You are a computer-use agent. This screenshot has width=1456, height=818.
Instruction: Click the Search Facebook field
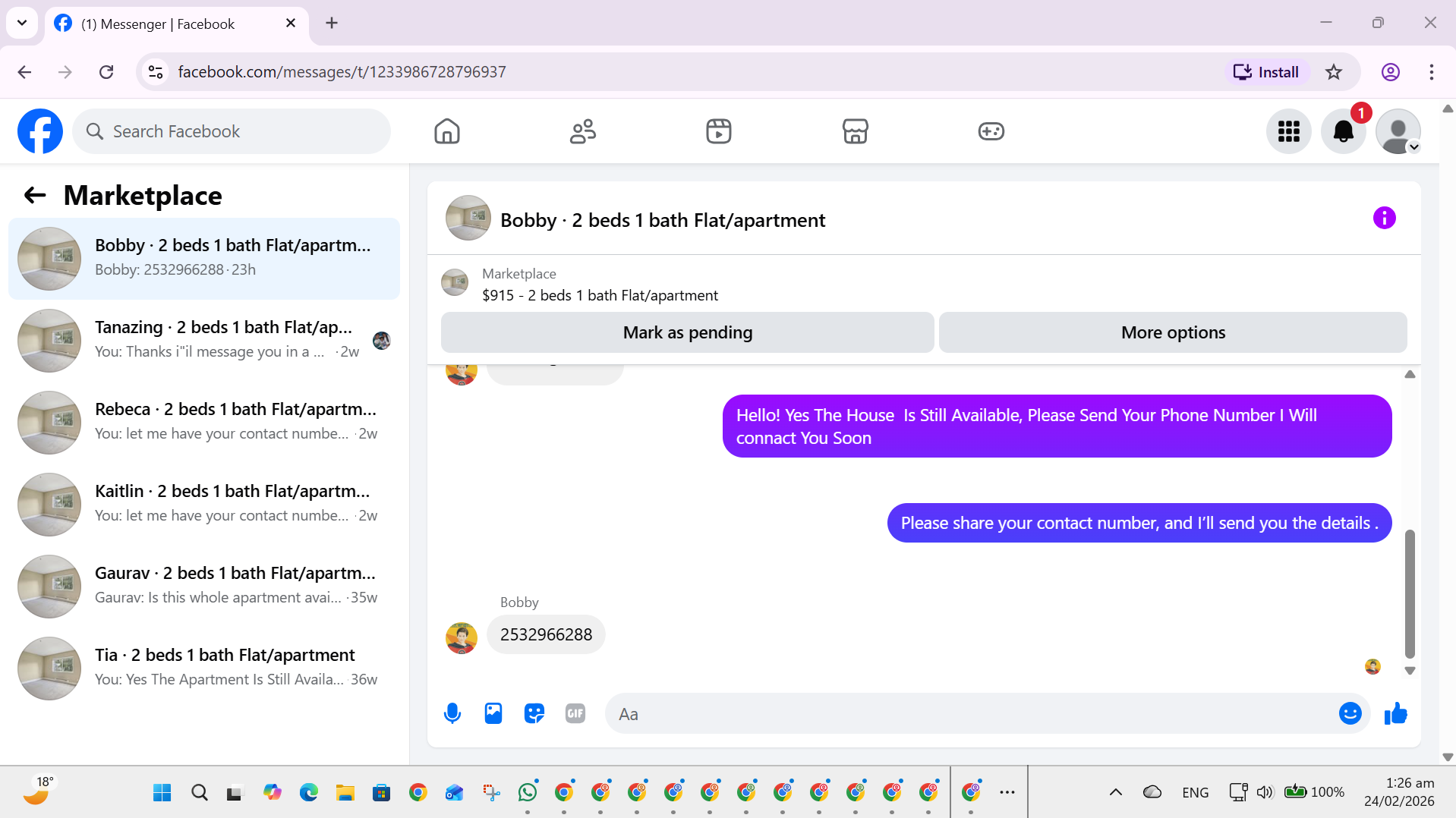[232, 131]
